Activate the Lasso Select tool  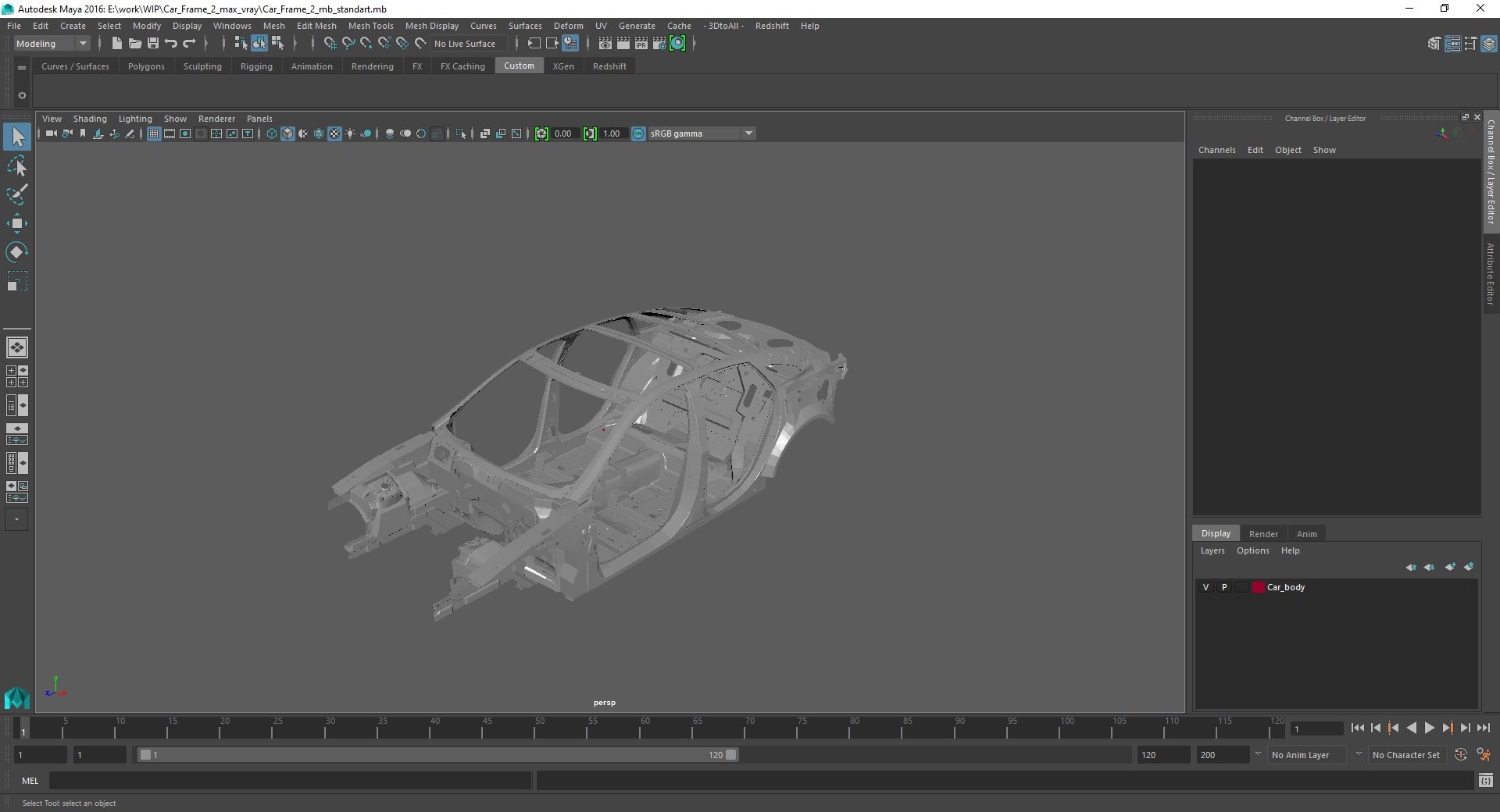pyautogui.click(x=17, y=166)
